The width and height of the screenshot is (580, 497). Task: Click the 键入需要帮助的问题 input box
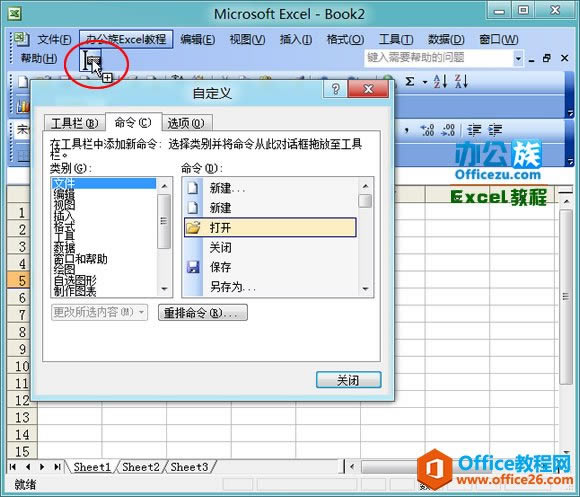click(x=439, y=58)
